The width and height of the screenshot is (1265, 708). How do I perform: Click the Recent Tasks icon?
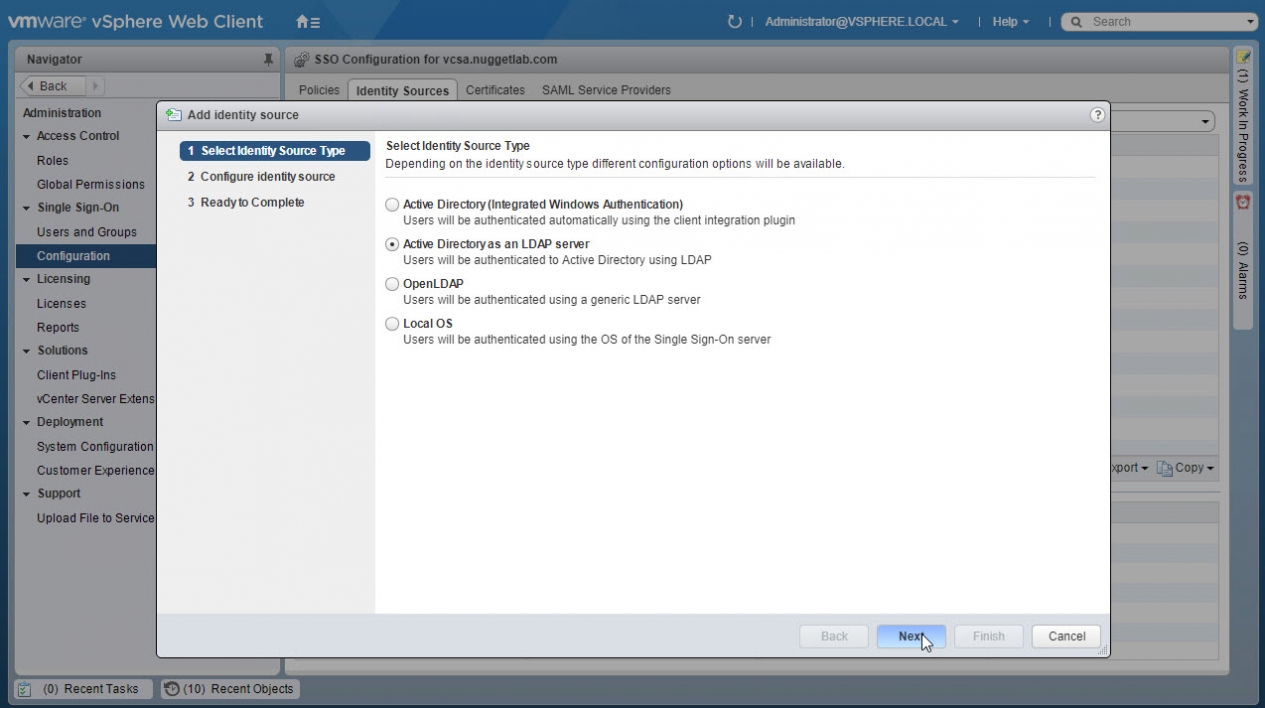pyautogui.click(x=25, y=689)
